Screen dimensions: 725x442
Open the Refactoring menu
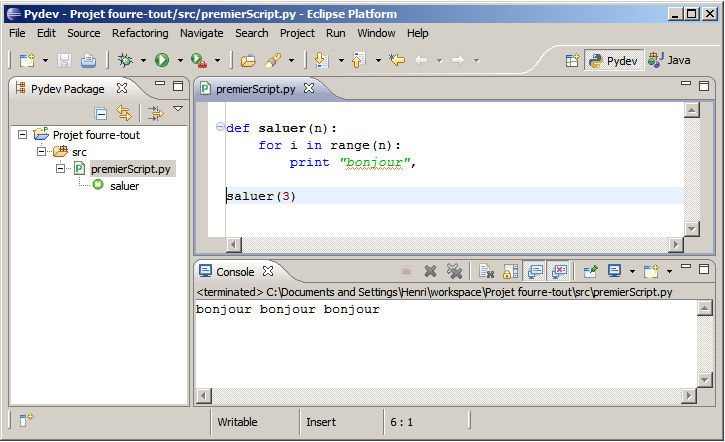pos(140,33)
